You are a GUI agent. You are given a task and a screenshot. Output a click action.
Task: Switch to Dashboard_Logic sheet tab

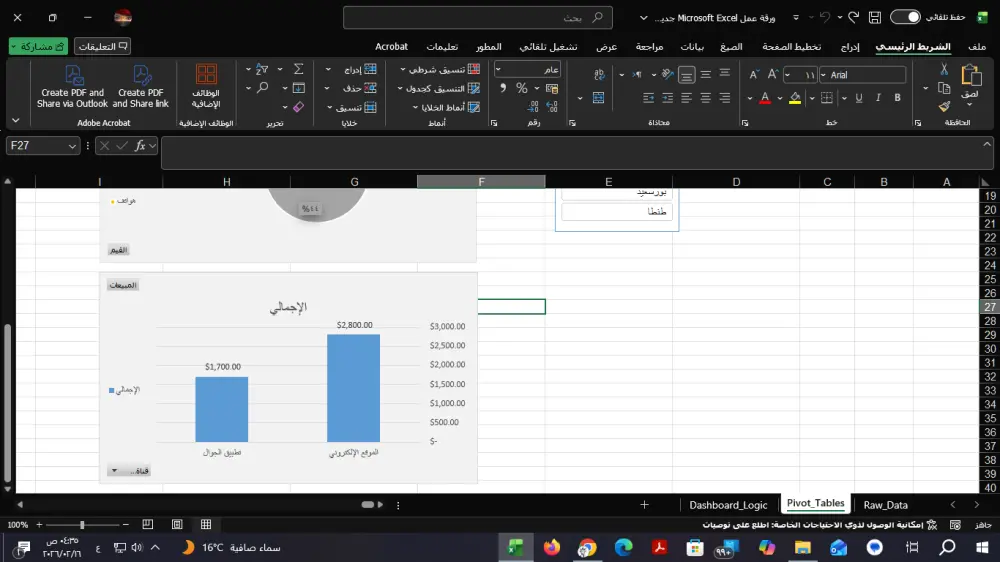click(728, 505)
